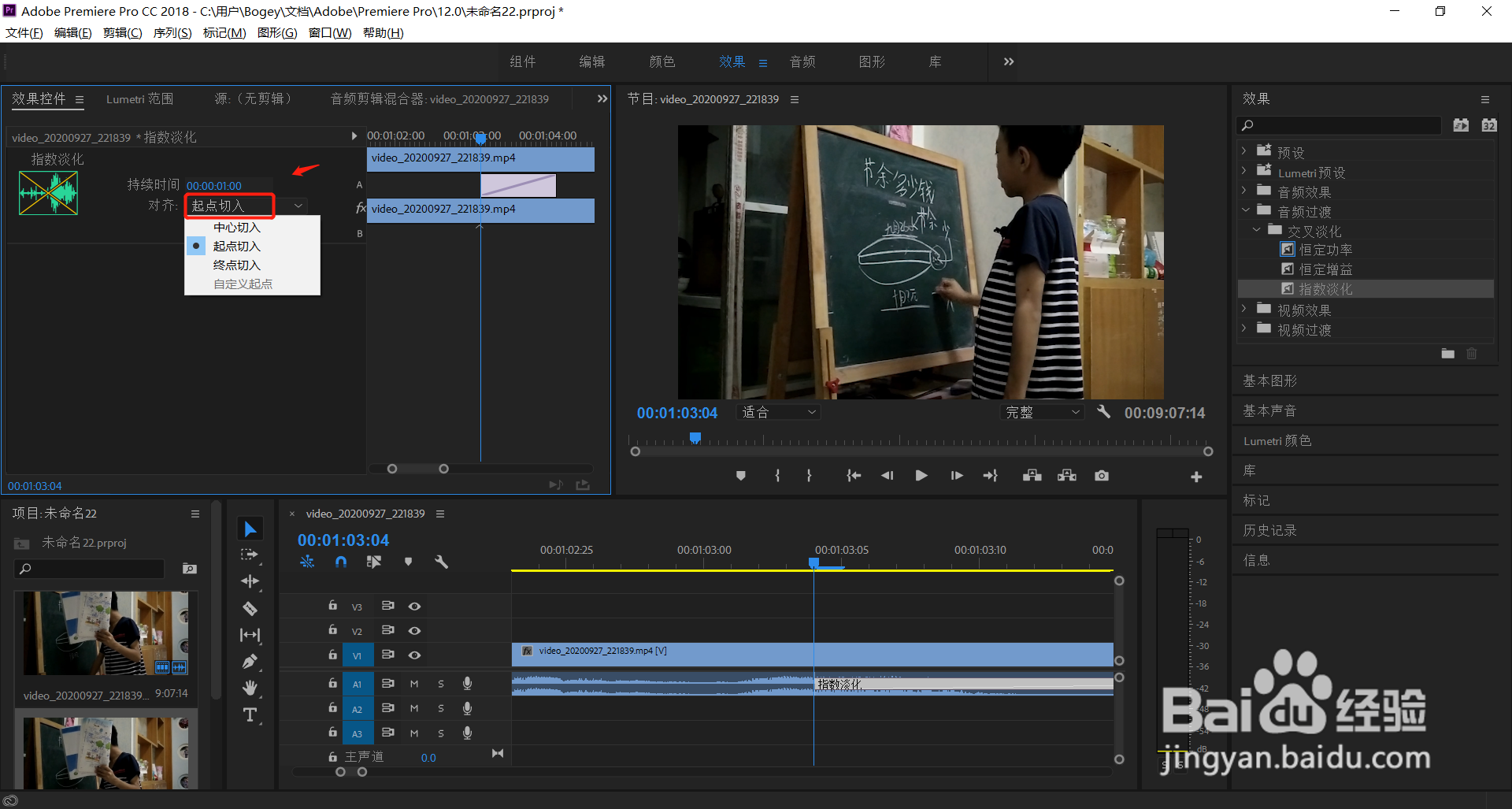Image resolution: width=1512 pixels, height=809 pixels.
Task: Click new custom bin folder icon in Effects
Action: [x=1448, y=354]
